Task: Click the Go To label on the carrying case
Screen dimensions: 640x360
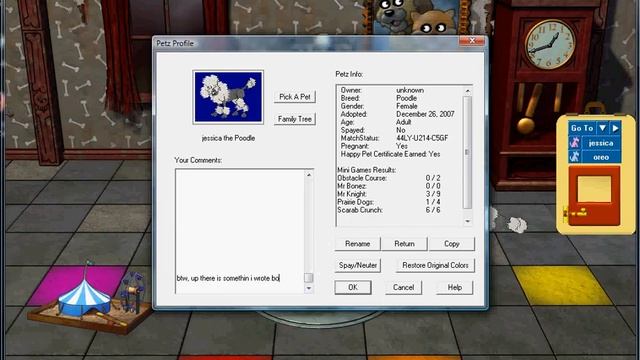Action: (582, 128)
